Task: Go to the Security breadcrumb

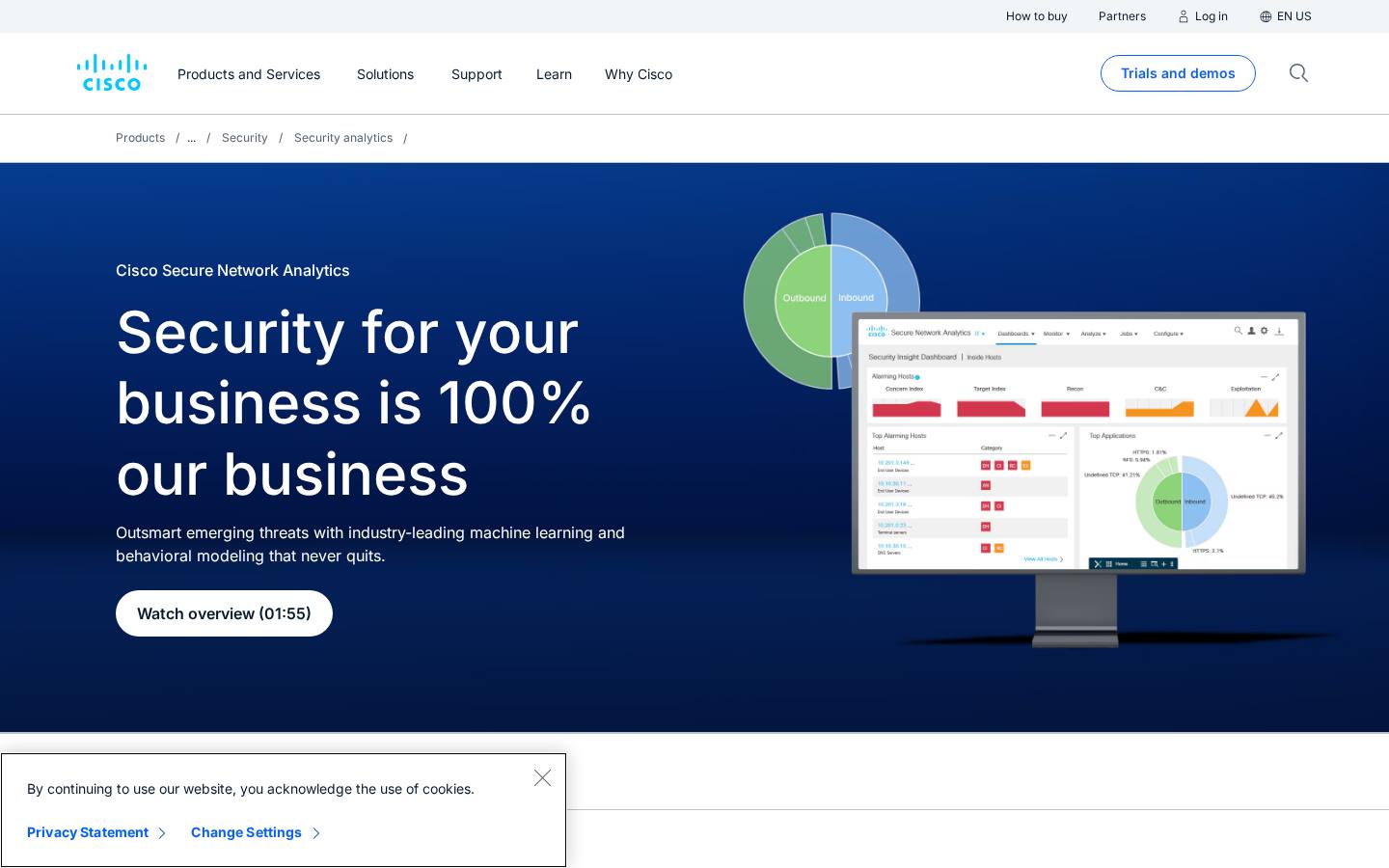Action: click(x=245, y=138)
